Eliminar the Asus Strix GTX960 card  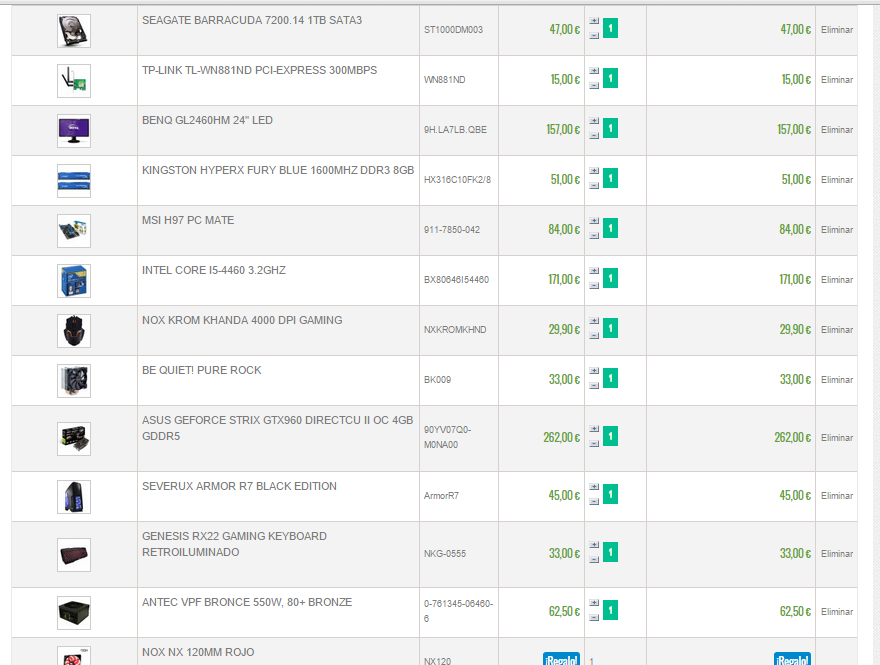(x=837, y=438)
